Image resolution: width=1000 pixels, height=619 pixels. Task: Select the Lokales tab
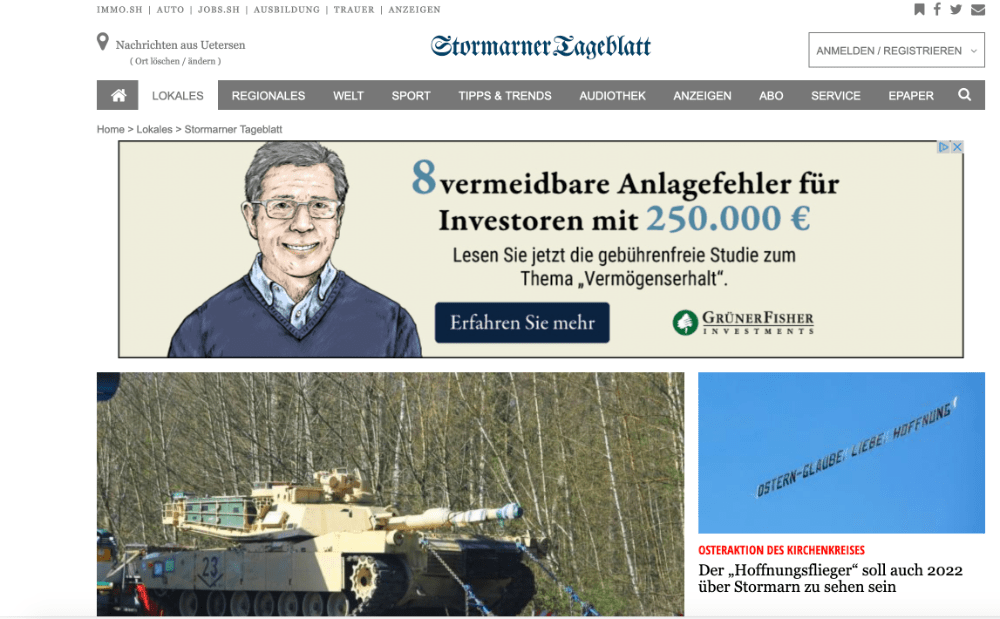[178, 96]
